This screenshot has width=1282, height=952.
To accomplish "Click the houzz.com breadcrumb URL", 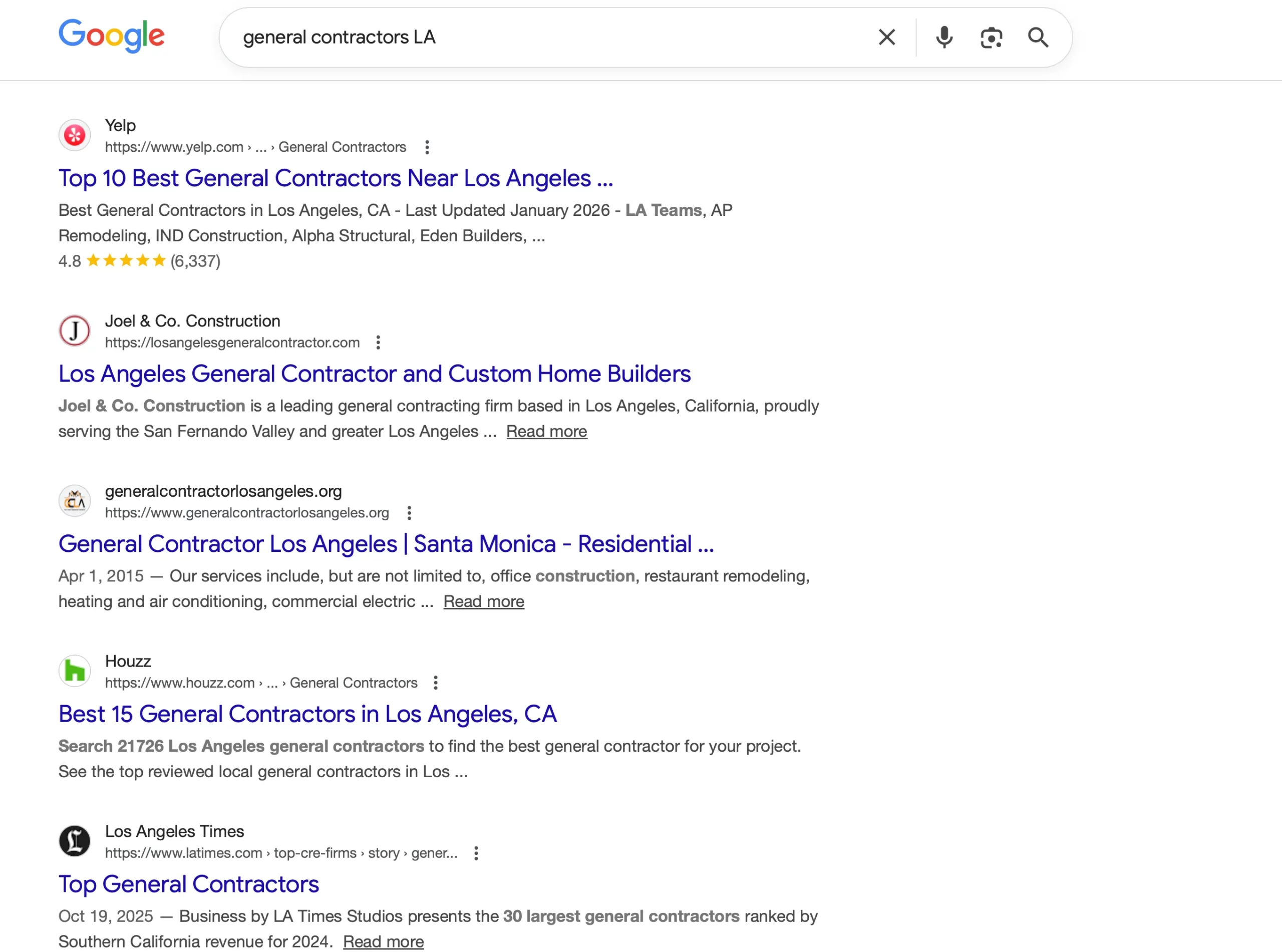I will point(261,683).
